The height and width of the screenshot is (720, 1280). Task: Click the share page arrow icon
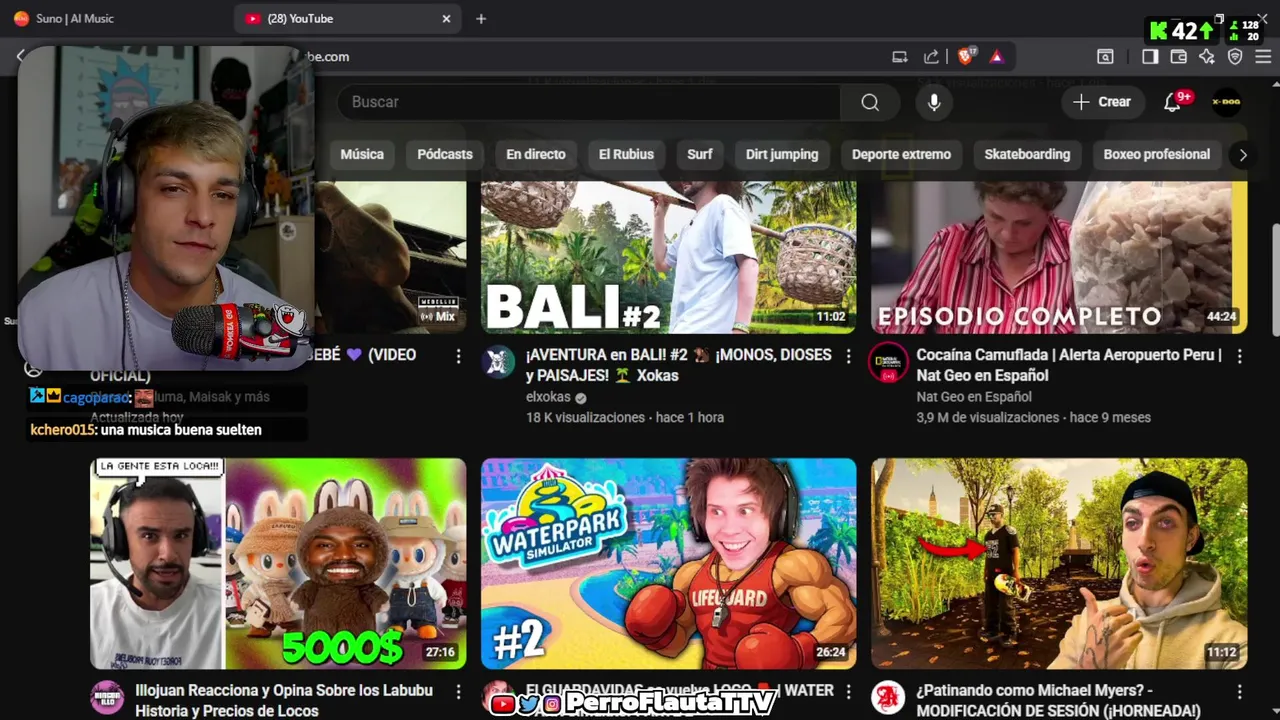pos(931,57)
